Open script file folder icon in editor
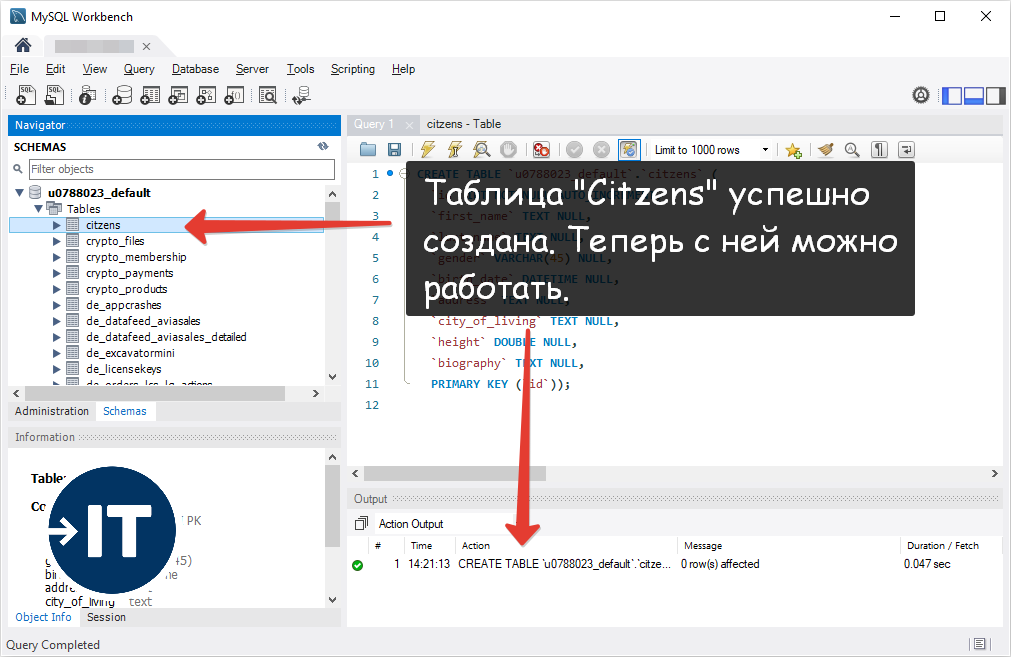The height and width of the screenshot is (657, 1011). coord(368,150)
